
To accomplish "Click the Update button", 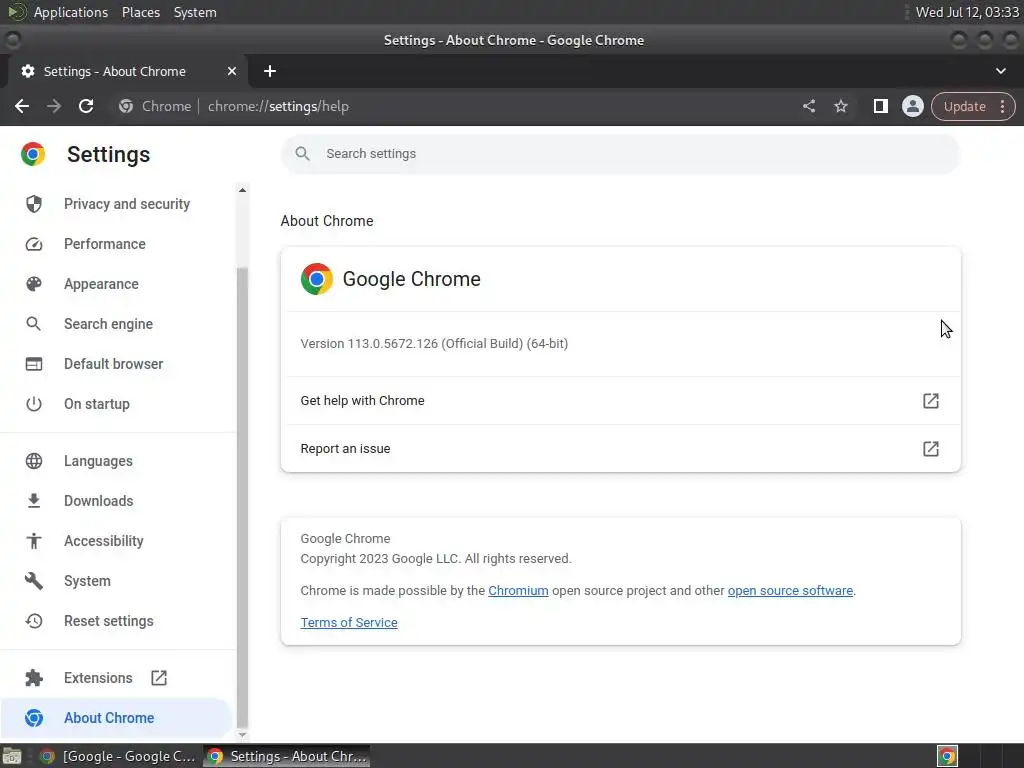I will click(964, 106).
